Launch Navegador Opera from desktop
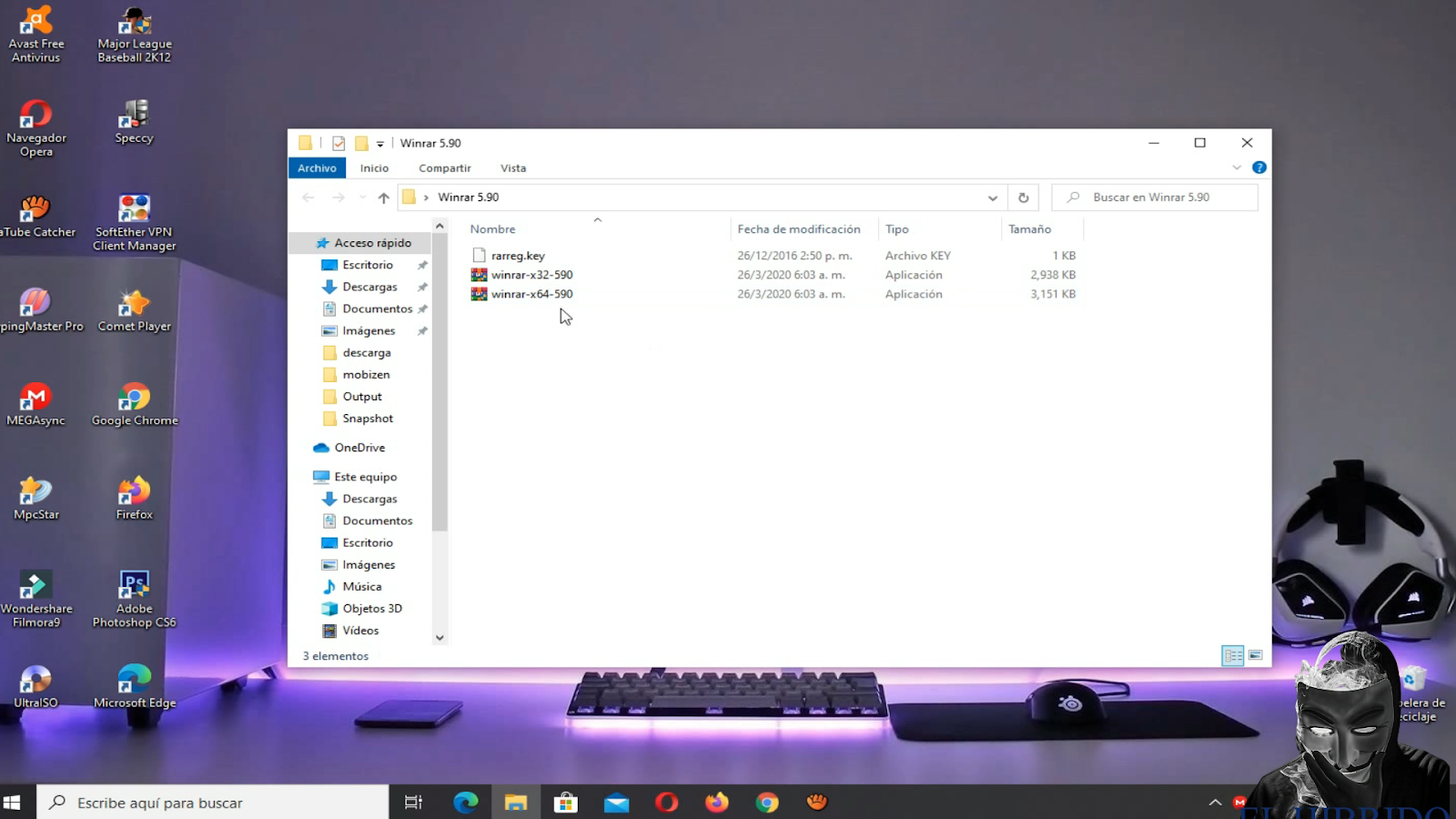The image size is (1456, 819). pyautogui.click(x=36, y=128)
